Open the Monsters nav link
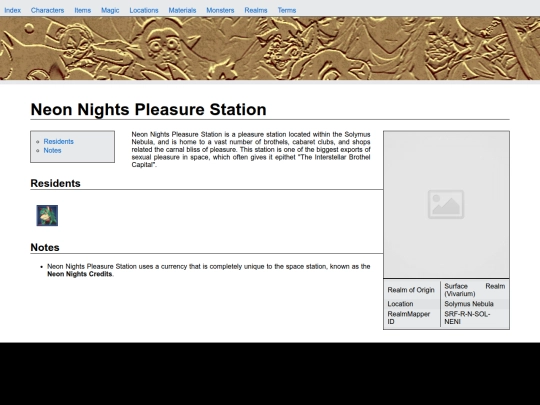This screenshot has height=405, width=540. pyautogui.click(x=220, y=10)
